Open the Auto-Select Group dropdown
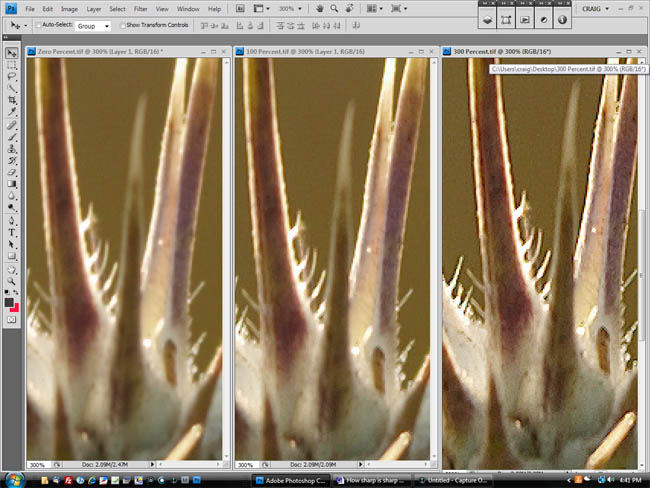Screen dimensions: 650x488 click(93, 26)
